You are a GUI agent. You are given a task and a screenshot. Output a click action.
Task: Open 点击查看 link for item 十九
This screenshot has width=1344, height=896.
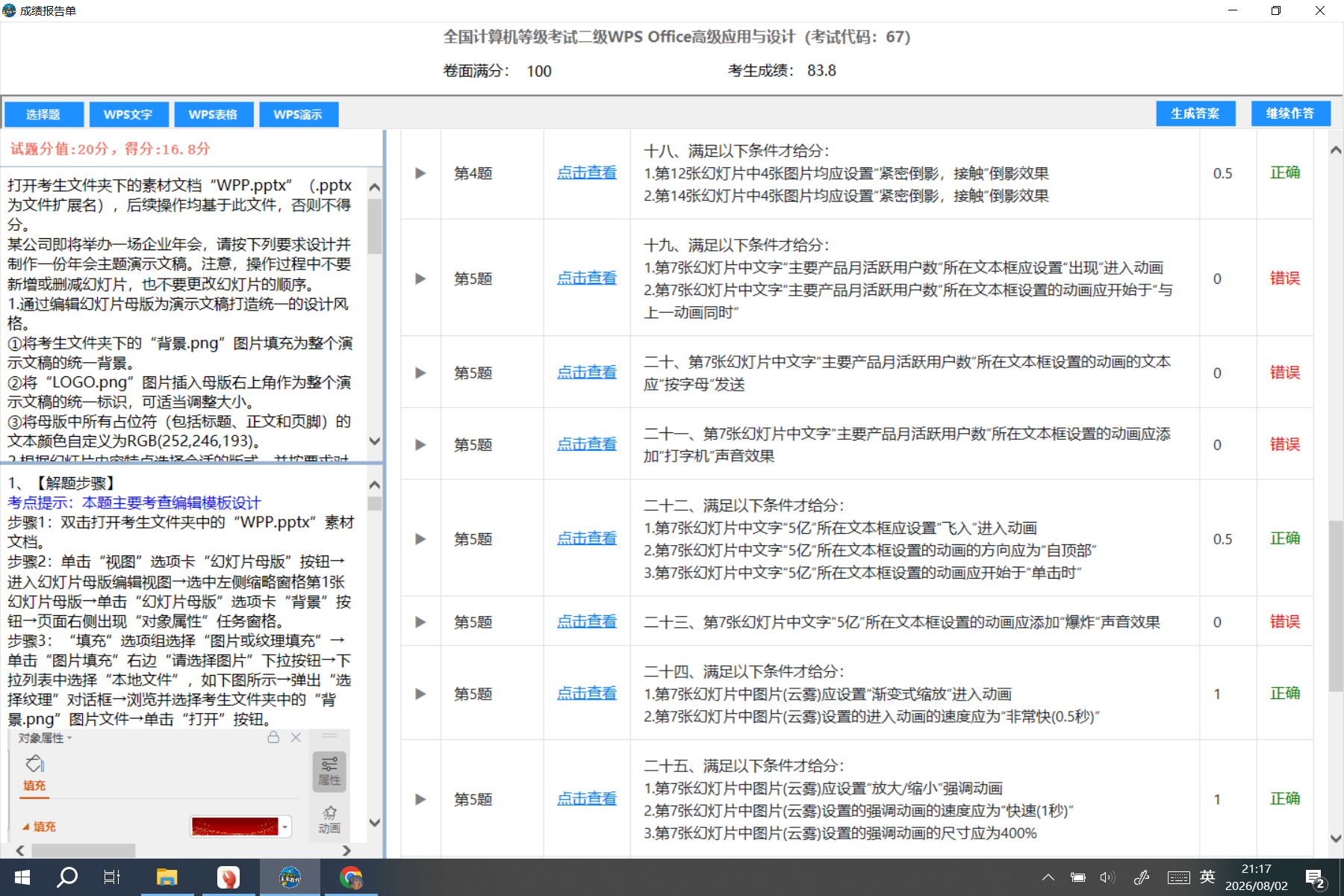[587, 278]
